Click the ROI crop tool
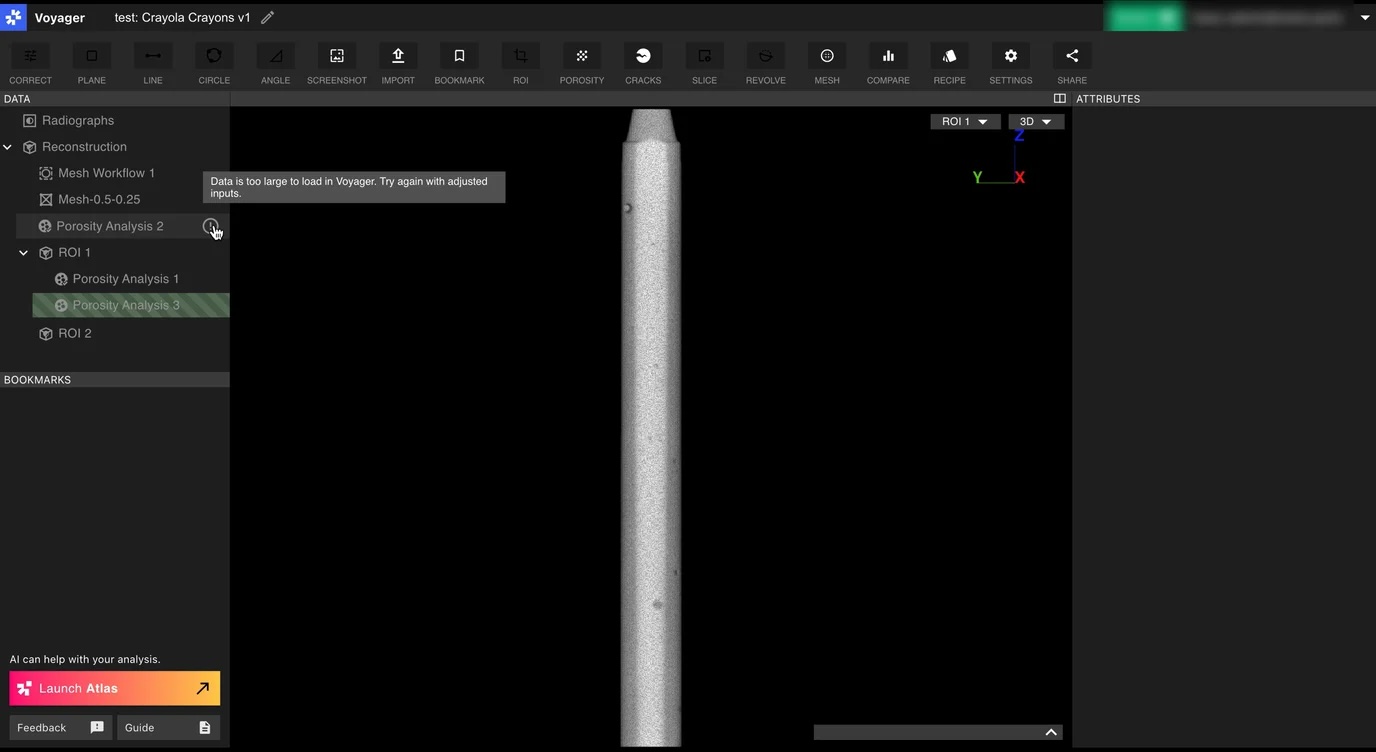 point(521,56)
